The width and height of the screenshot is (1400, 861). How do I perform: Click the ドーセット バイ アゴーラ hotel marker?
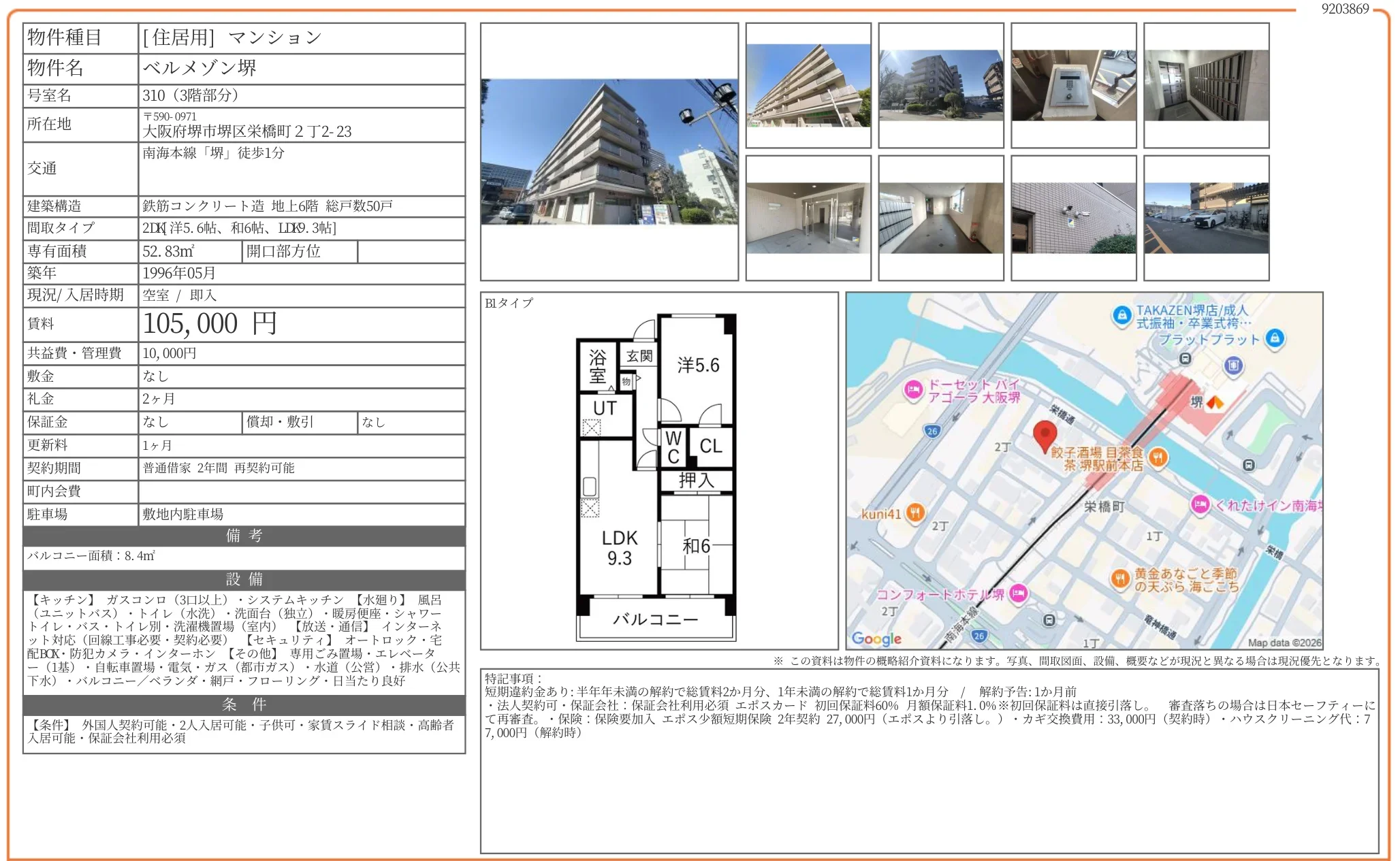pyautogui.click(x=912, y=390)
